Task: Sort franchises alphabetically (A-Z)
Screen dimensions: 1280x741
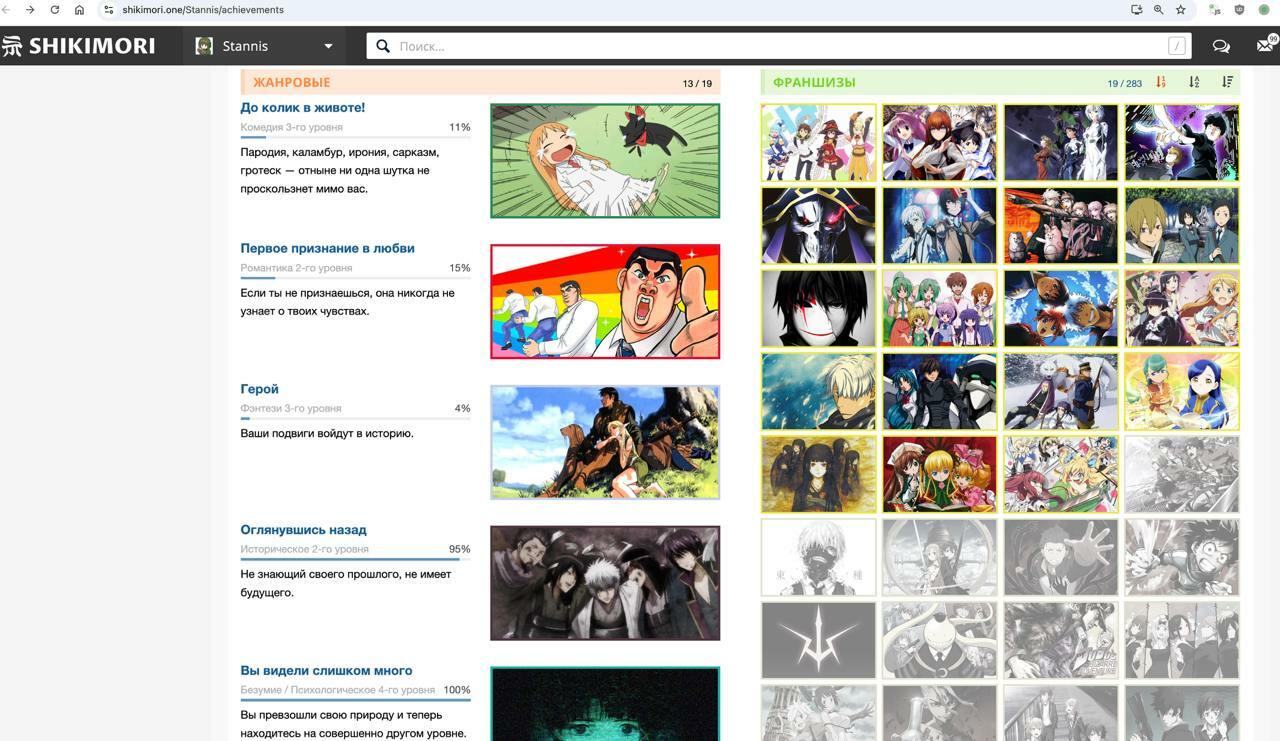Action: tap(1194, 82)
